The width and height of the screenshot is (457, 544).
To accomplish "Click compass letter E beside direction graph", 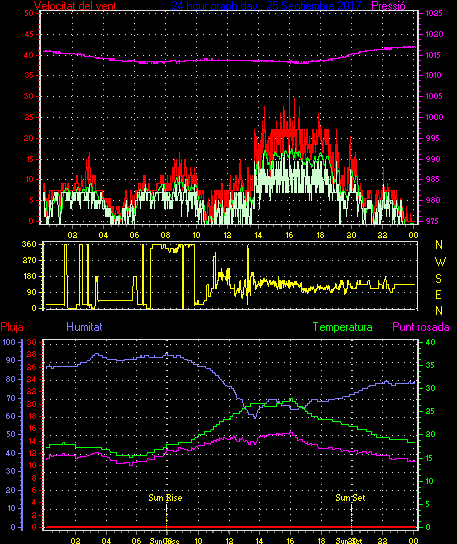I will tap(439, 295).
